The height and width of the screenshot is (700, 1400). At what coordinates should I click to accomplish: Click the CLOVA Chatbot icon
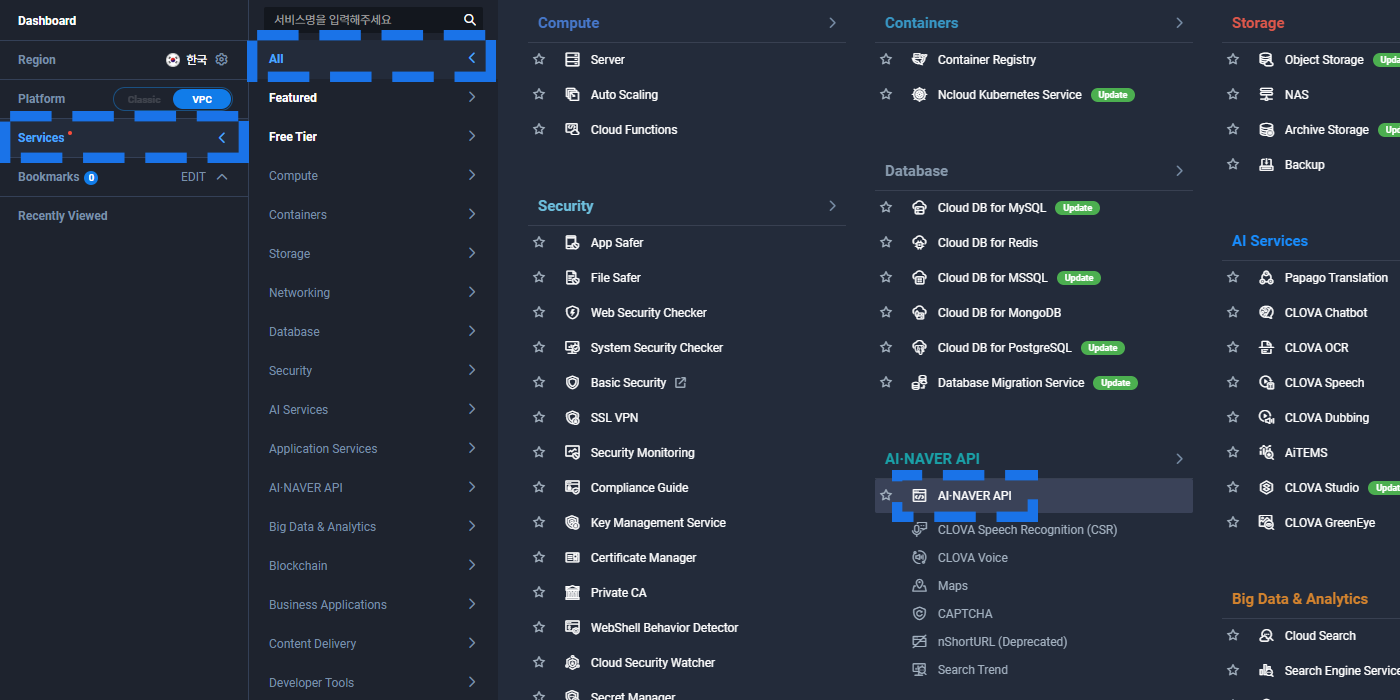tap(1266, 313)
